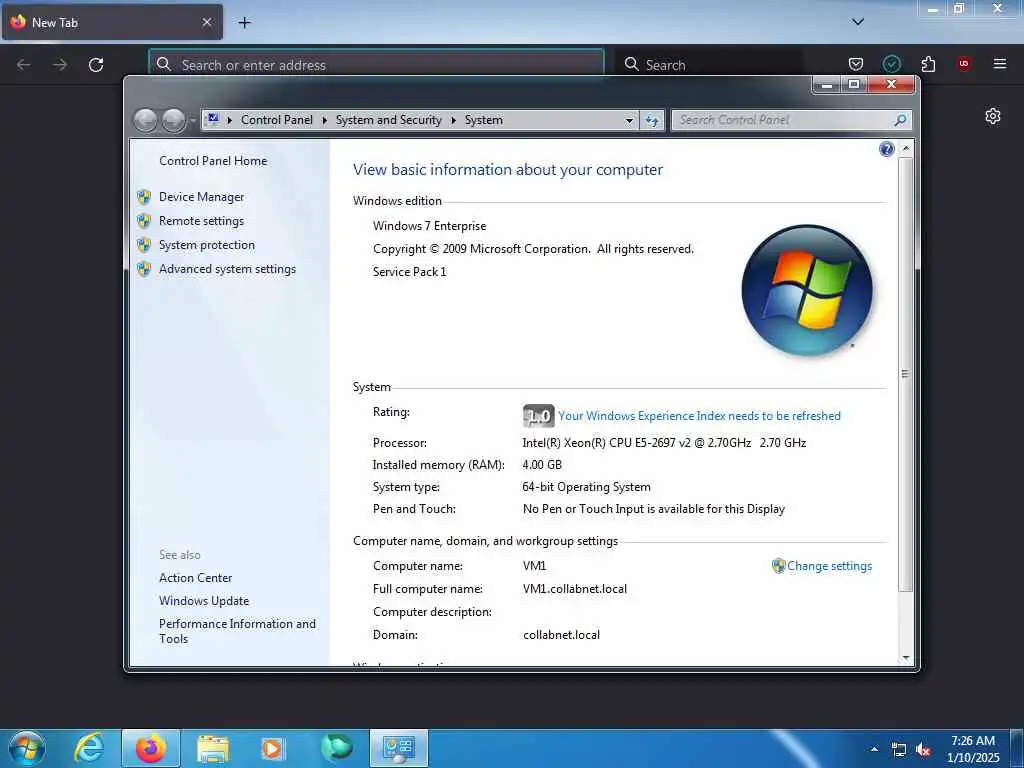Open the recent pages dropdown beside nav arrows
Image resolution: width=1024 pixels, height=768 pixels.
click(x=193, y=121)
